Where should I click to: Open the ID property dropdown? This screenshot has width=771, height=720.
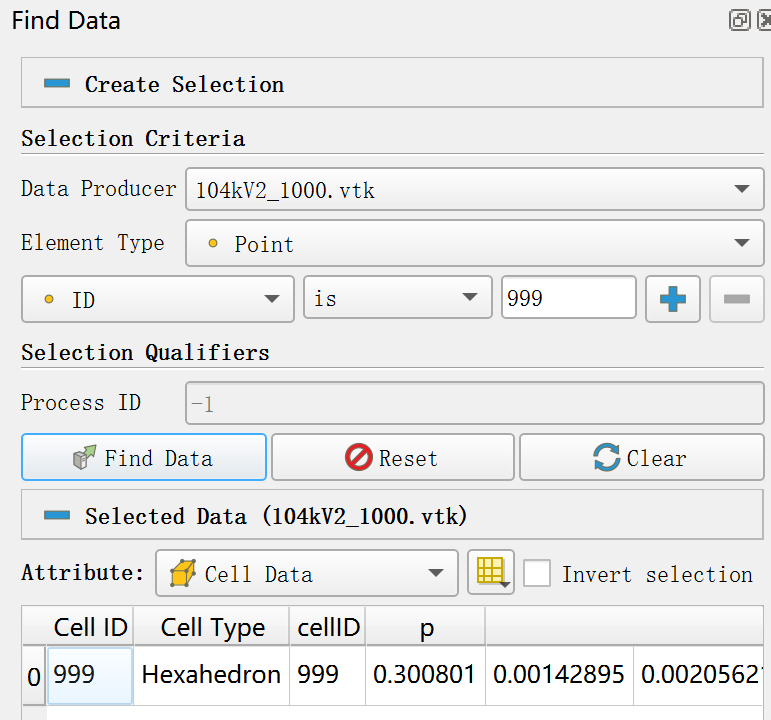click(x=158, y=299)
